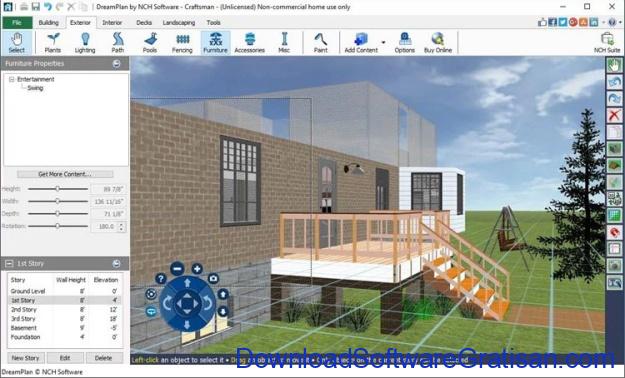Collapse the Entertainment tree node
The image size is (625, 378).
point(12,79)
